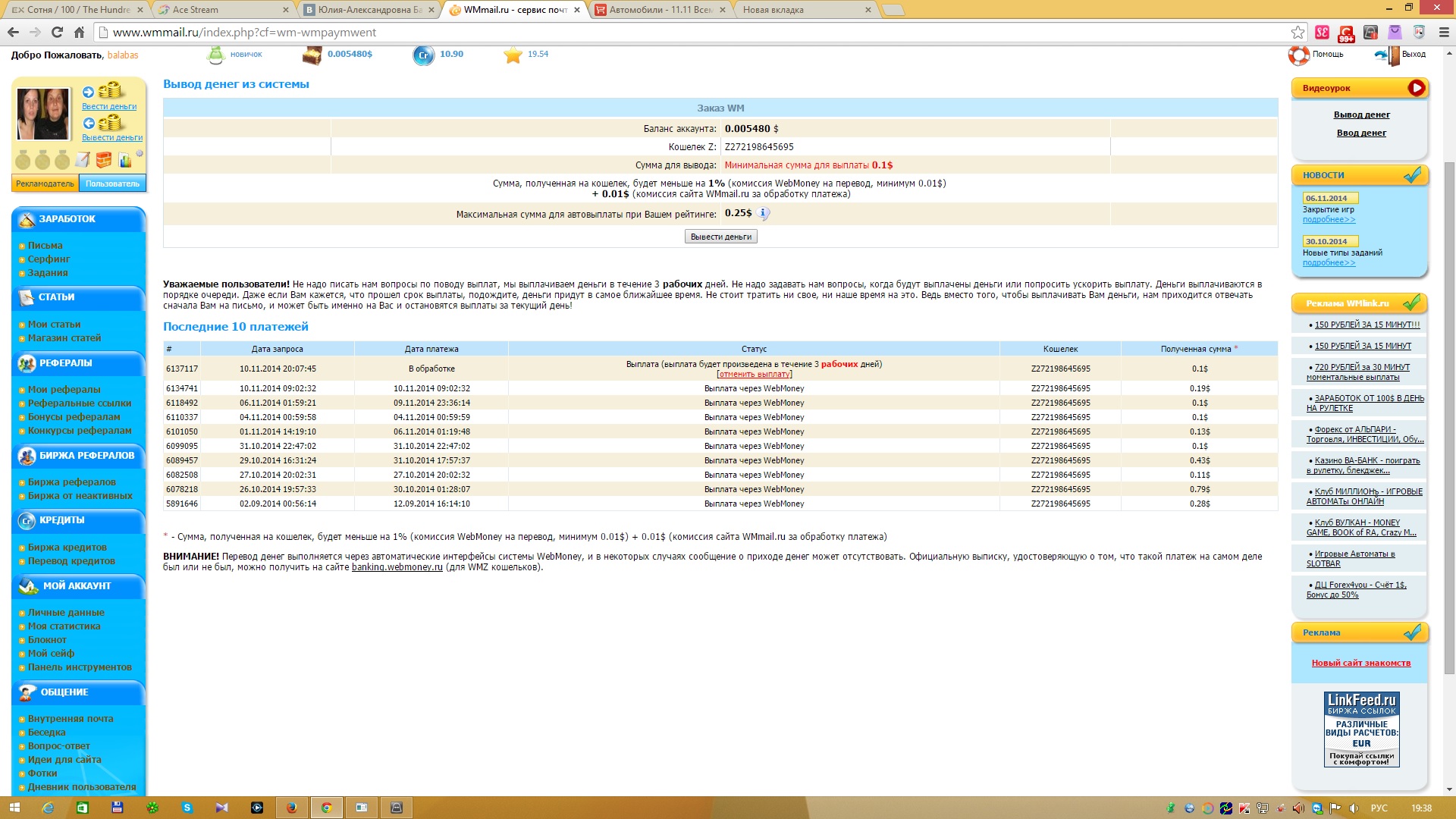The width and height of the screenshot is (1456, 819).
Task: Open Серфинг in the sidebar
Action: 49,259
